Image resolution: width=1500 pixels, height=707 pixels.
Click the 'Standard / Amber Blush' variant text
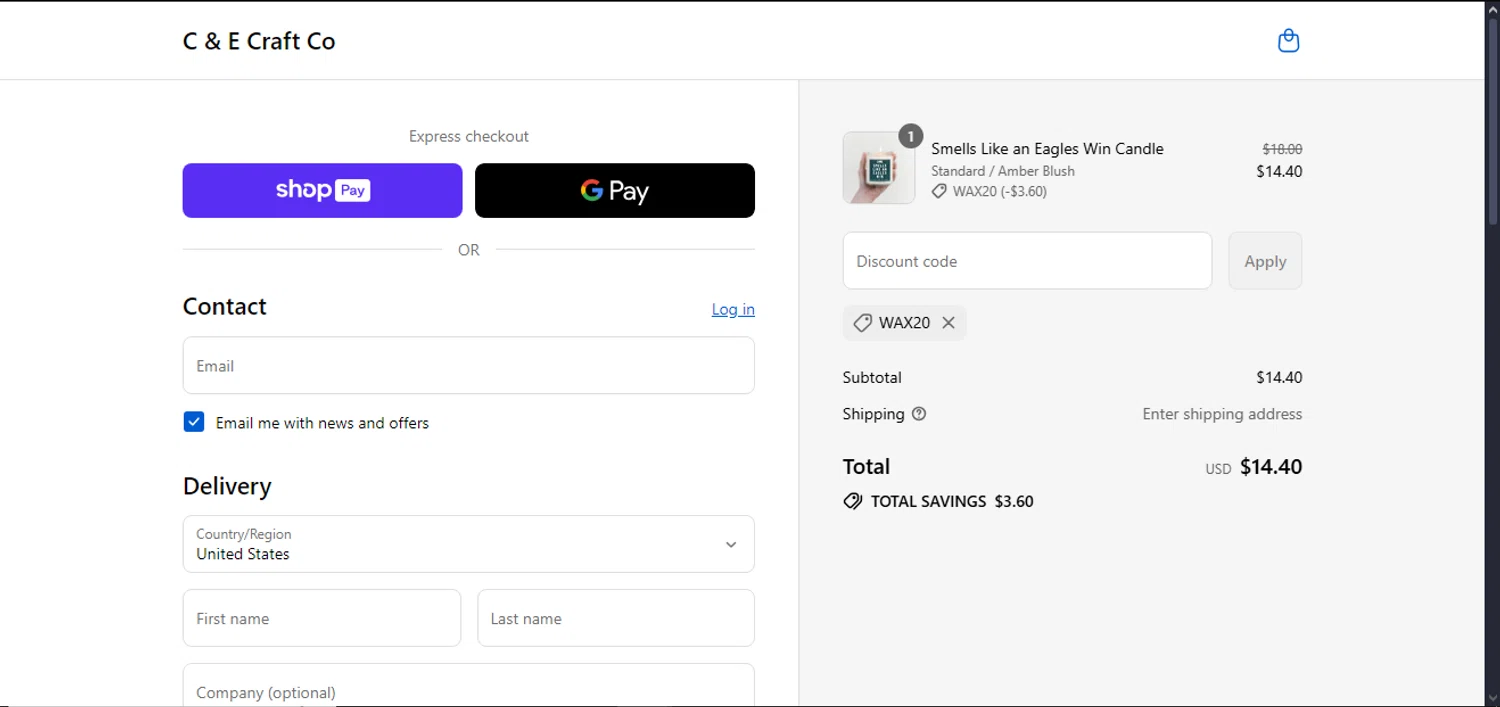coord(1003,171)
